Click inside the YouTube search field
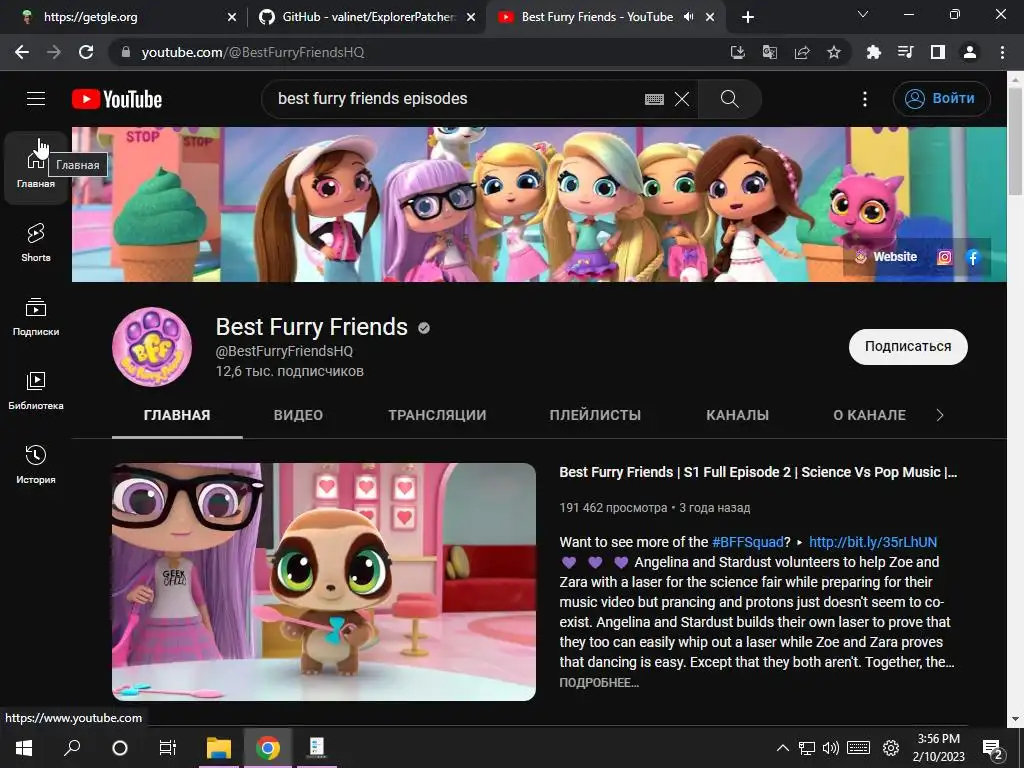Screen dimensions: 1024x768 click(x=457, y=99)
